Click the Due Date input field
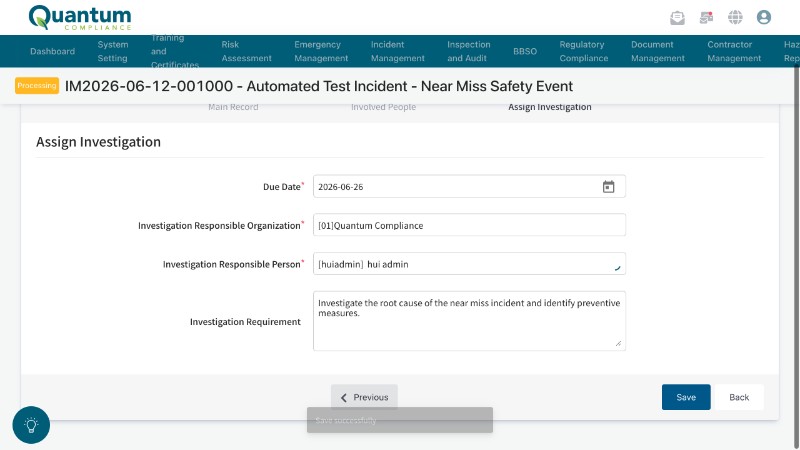Image resolution: width=800 pixels, height=450 pixels. click(x=469, y=187)
